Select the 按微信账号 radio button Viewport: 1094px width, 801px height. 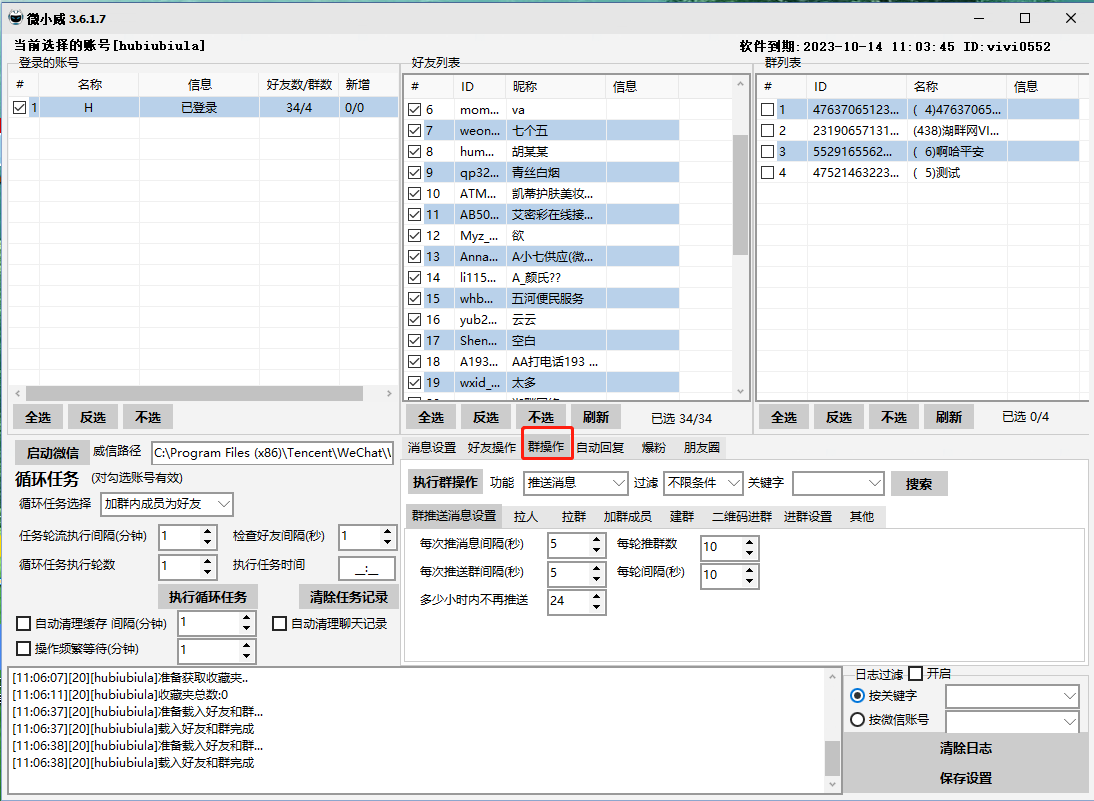pos(857,720)
